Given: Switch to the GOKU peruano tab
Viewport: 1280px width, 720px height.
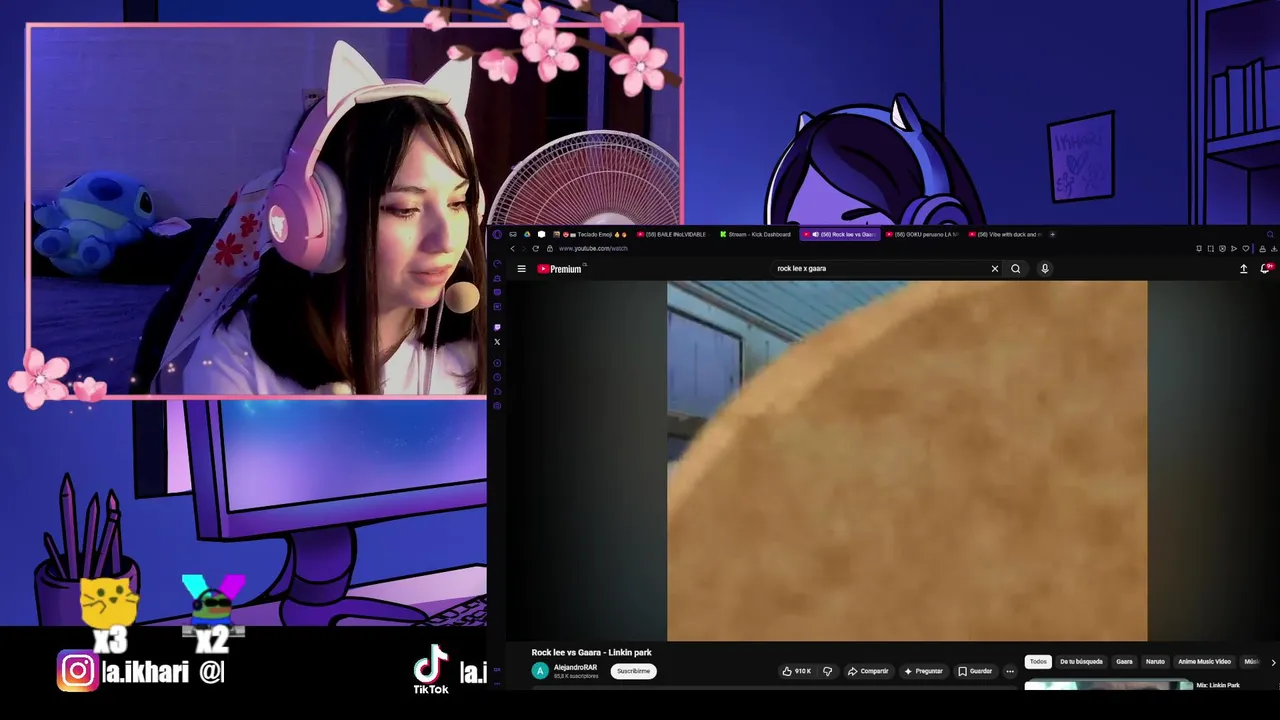Looking at the screenshot, I should [x=923, y=234].
